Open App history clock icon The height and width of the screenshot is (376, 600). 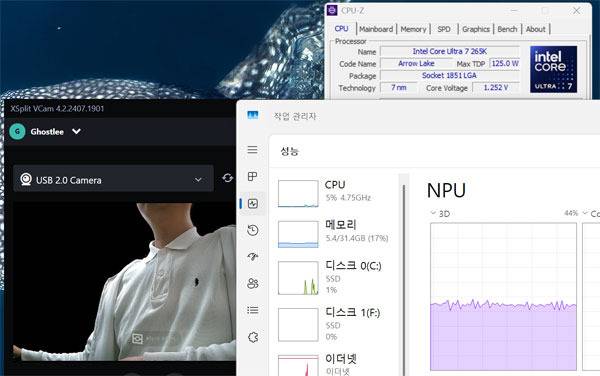[253, 230]
